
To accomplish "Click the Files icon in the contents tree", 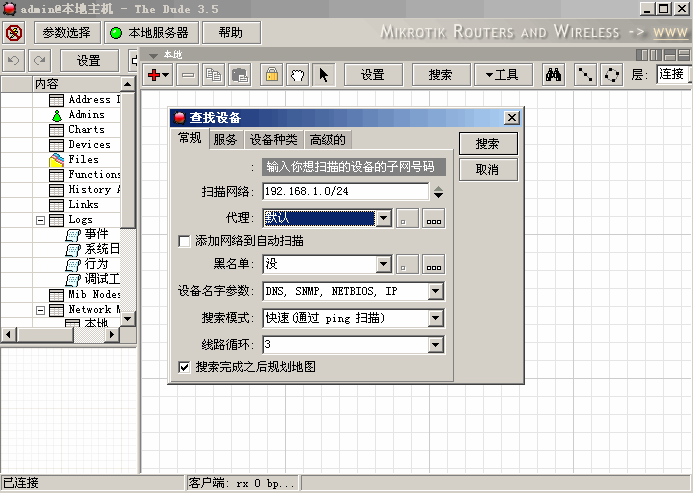I will pyautogui.click(x=57, y=160).
